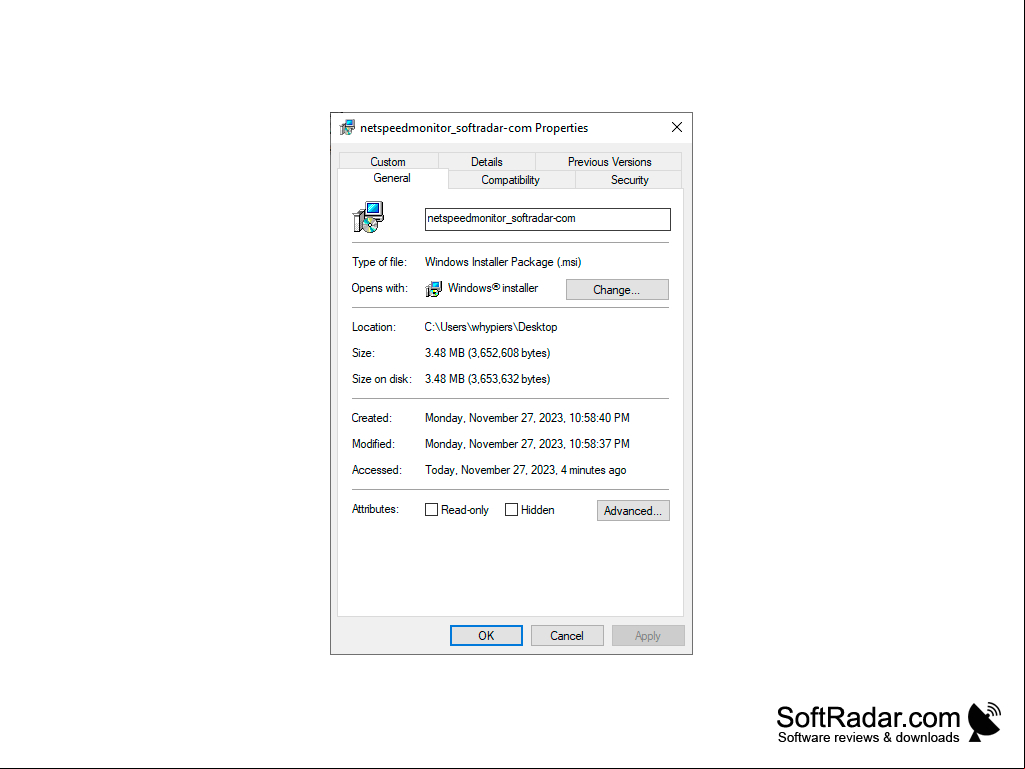Click the Created date ending 10:58:40 PM
Screen dimensions: 1025x769
click(x=528, y=418)
